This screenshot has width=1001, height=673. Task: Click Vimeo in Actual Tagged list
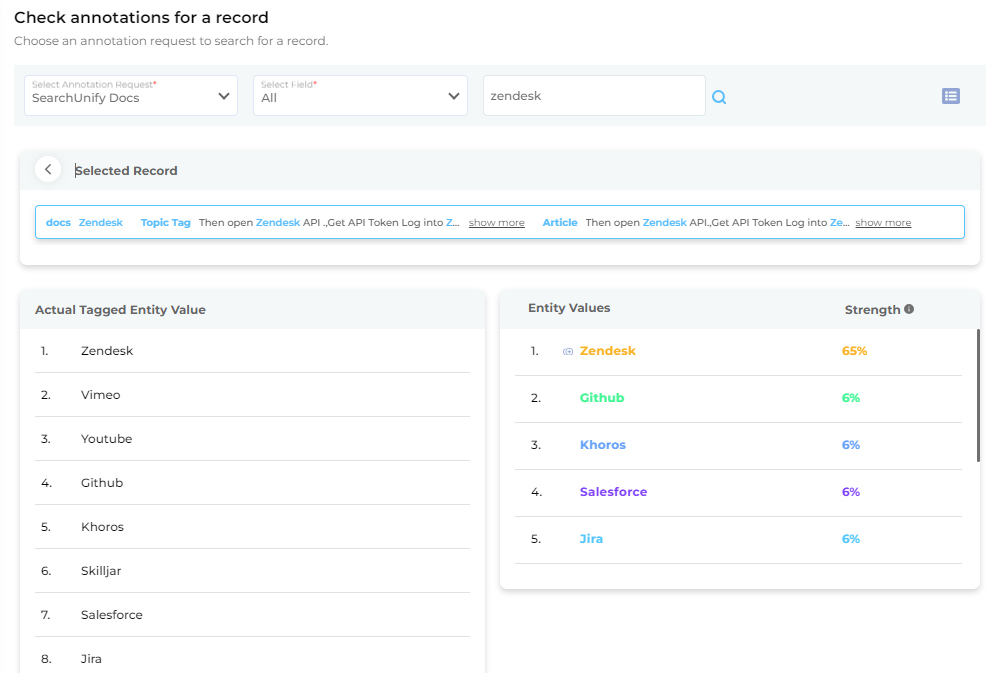pos(100,395)
